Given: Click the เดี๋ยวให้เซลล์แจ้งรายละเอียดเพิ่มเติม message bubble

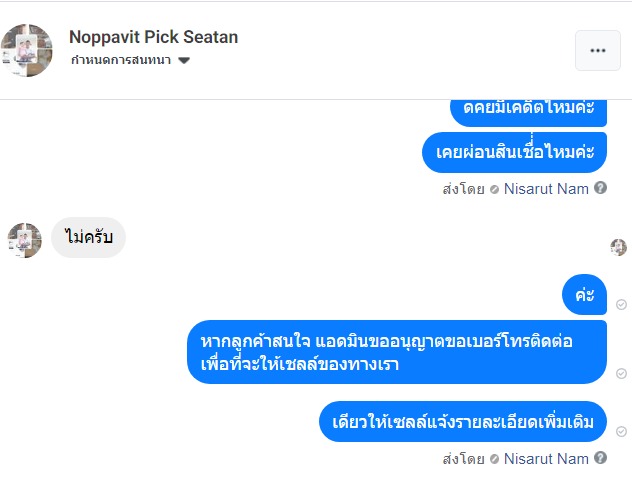Looking at the screenshot, I should 463,422.
